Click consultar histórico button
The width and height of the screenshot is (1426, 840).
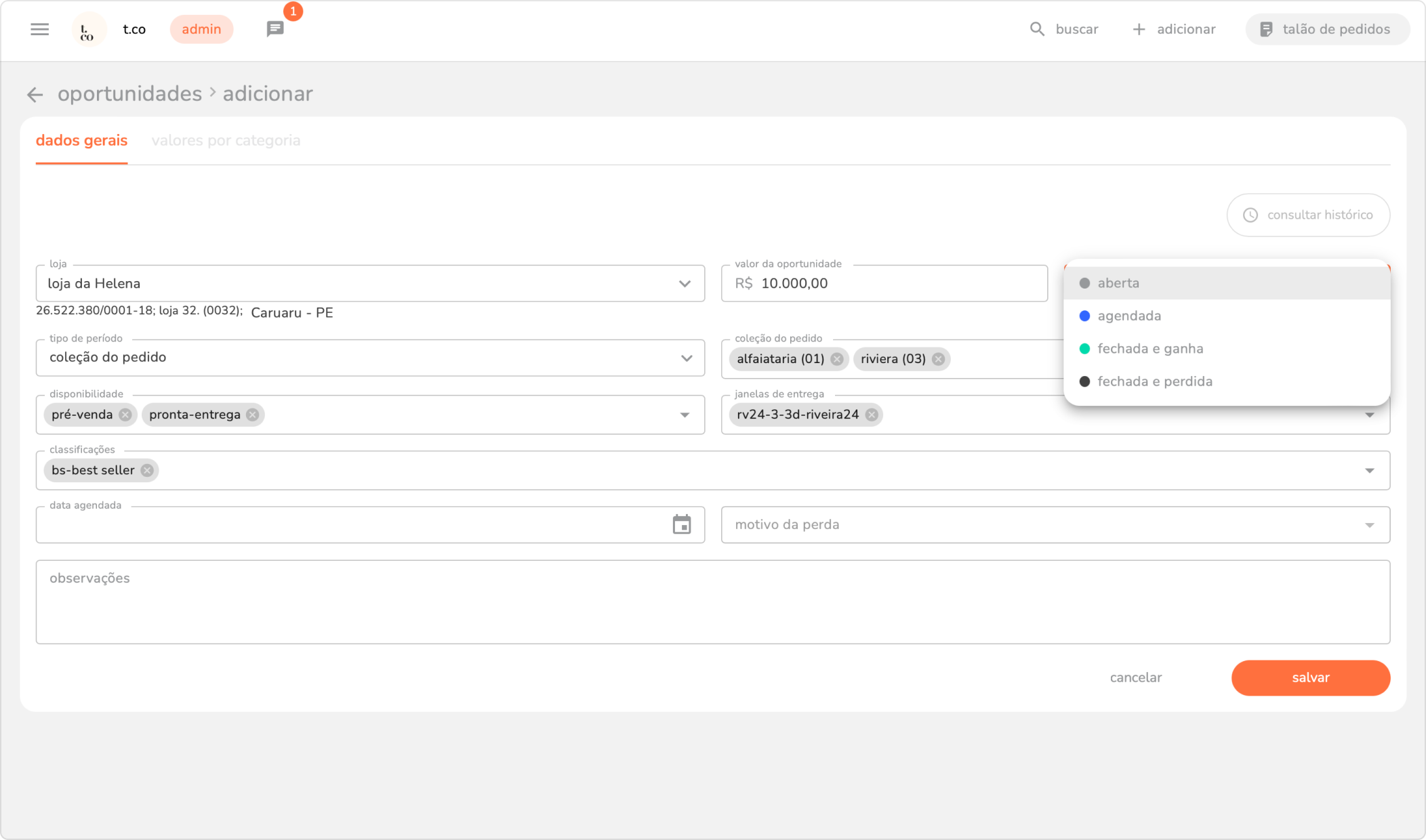click(x=1308, y=215)
